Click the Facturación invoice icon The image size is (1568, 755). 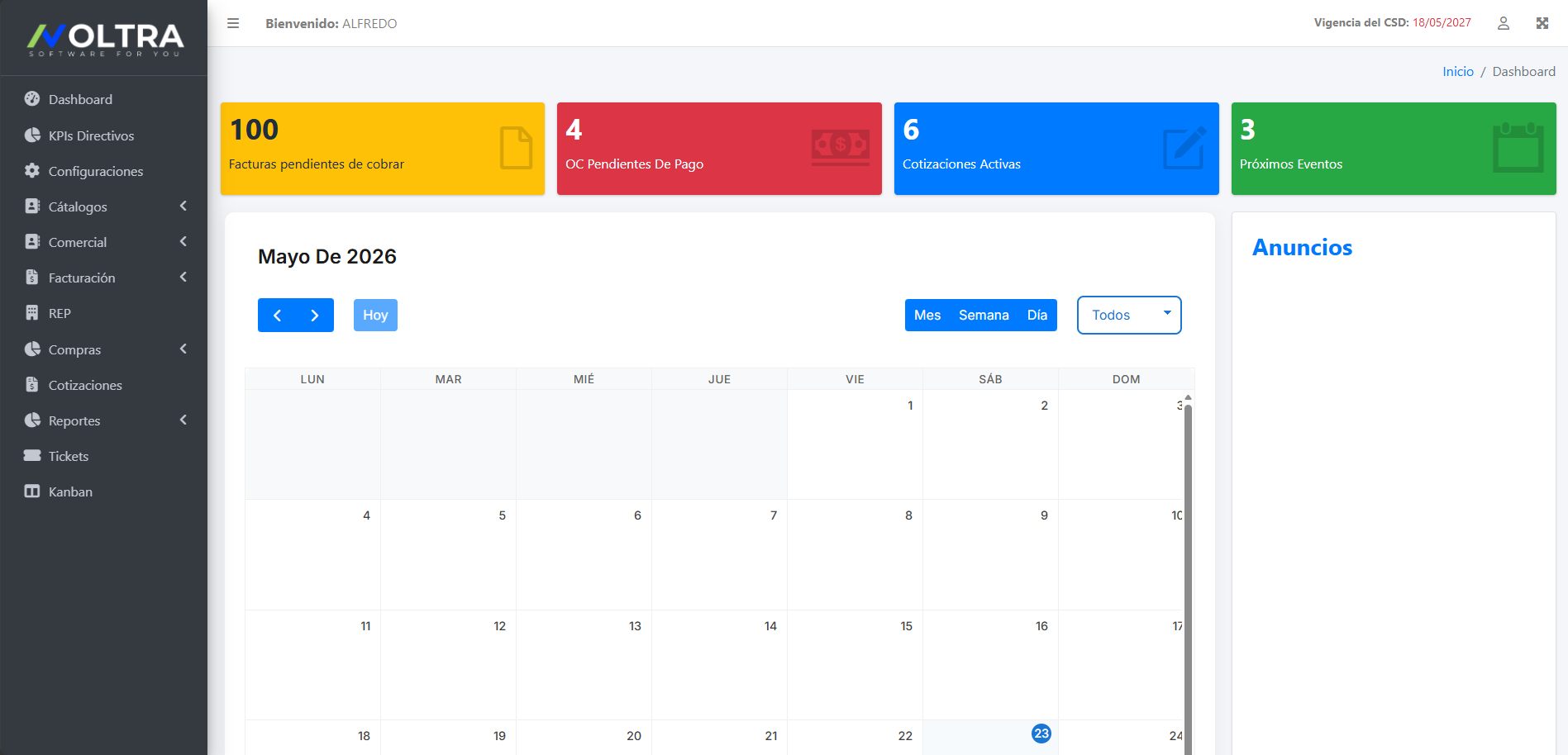[32, 278]
